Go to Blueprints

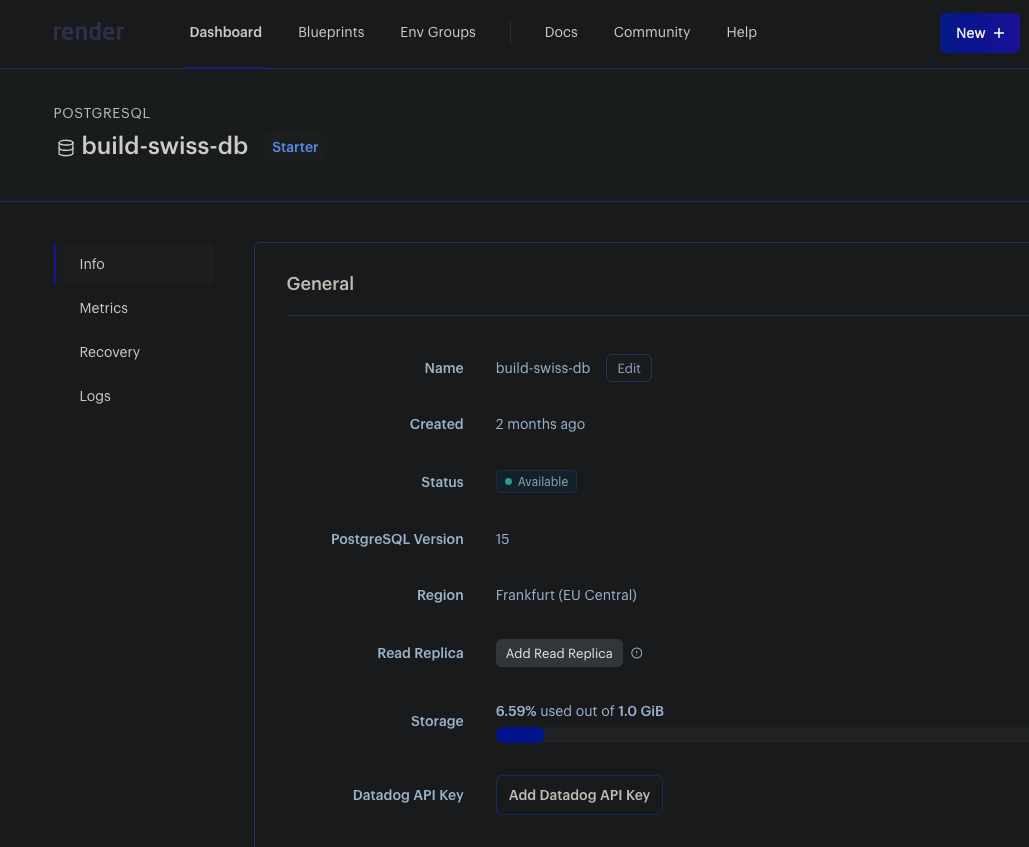pyautogui.click(x=331, y=32)
